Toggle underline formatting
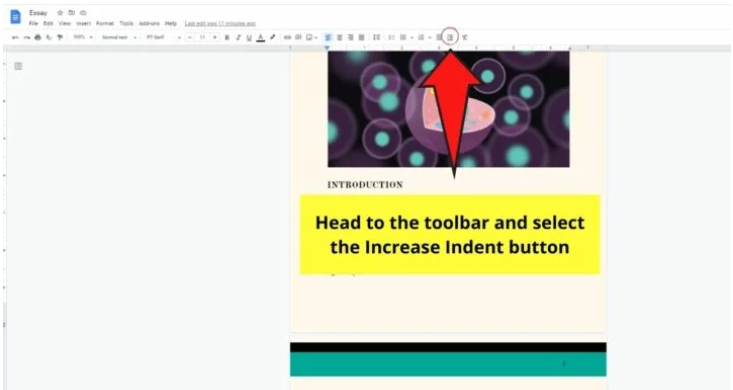Screen dimensions: 733x390 pos(249,38)
